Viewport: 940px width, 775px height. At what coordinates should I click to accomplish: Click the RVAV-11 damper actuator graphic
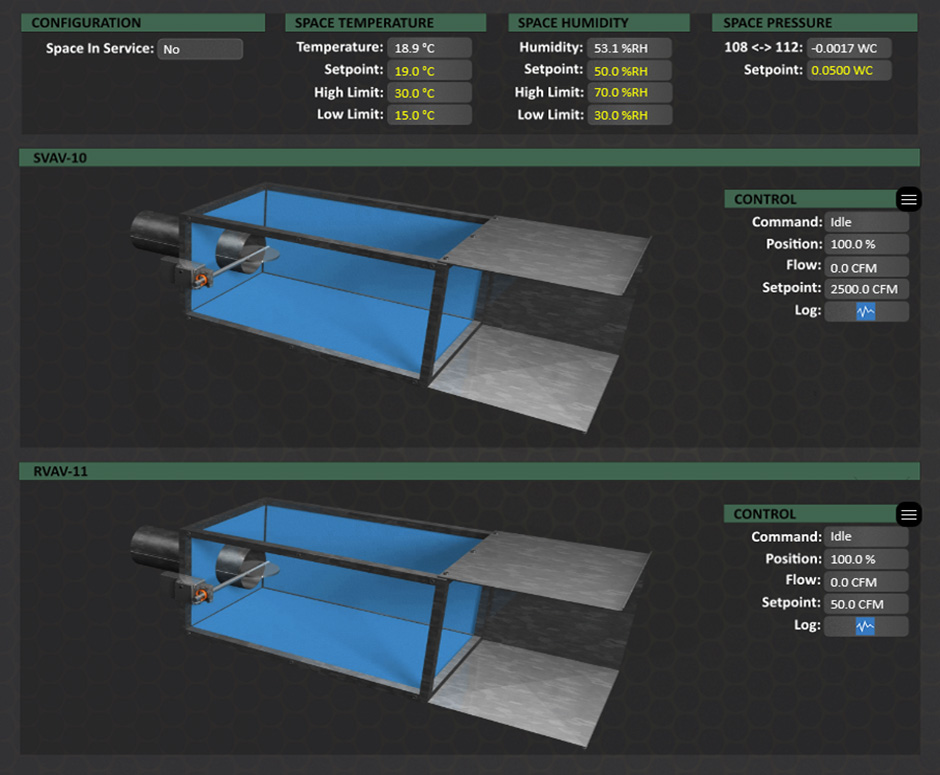click(192, 589)
